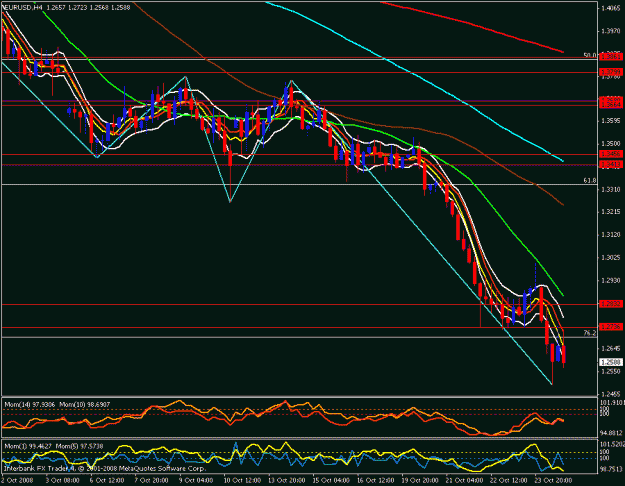Click the 1.3970 price axis label
The width and height of the screenshot is (625, 486).
611,31
